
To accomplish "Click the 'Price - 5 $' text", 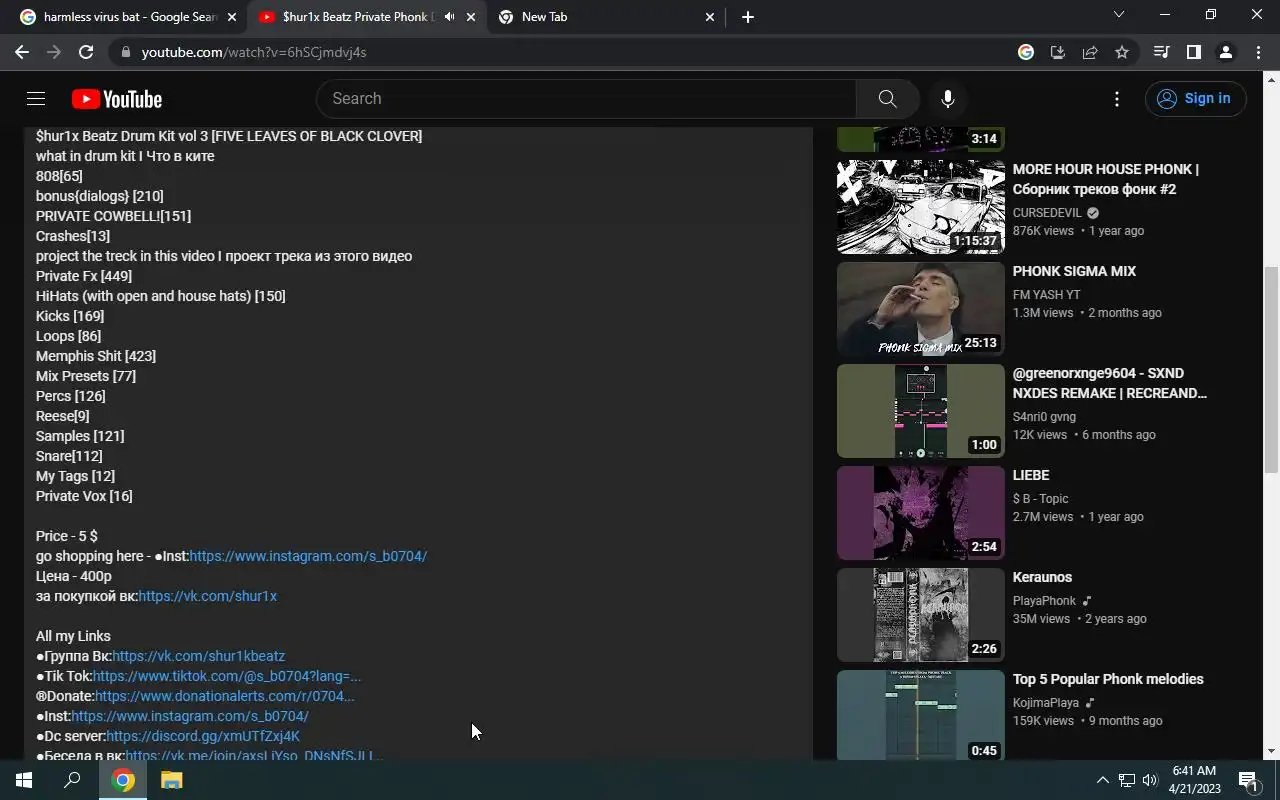I will coord(67,536).
